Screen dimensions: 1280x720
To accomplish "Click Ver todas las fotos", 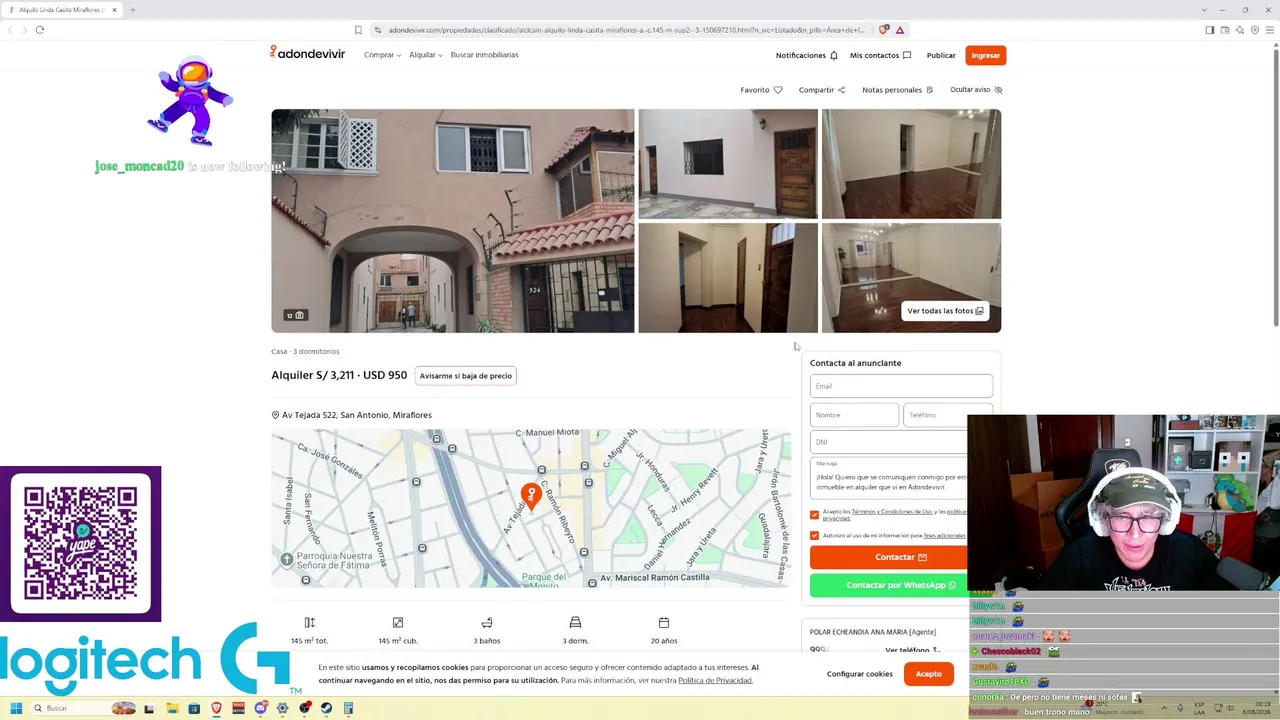I will coord(945,311).
